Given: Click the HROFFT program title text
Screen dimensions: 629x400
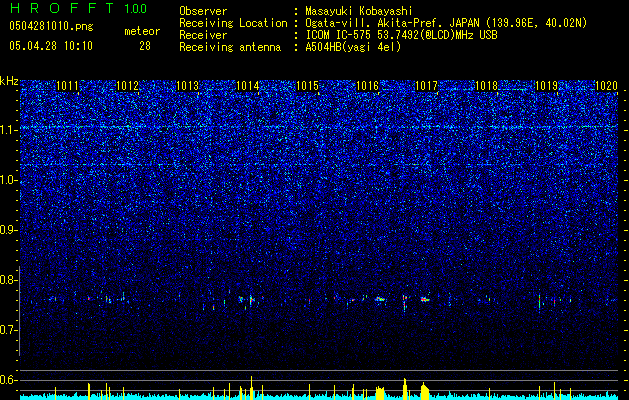Looking at the screenshot, I should [62, 8].
